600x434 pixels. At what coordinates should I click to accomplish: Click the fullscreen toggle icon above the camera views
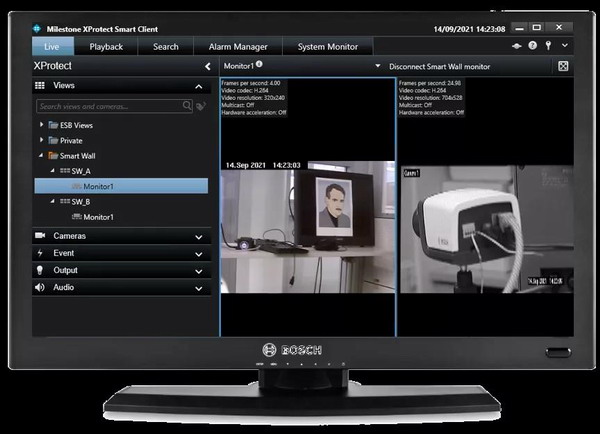click(x=563, y=66)
